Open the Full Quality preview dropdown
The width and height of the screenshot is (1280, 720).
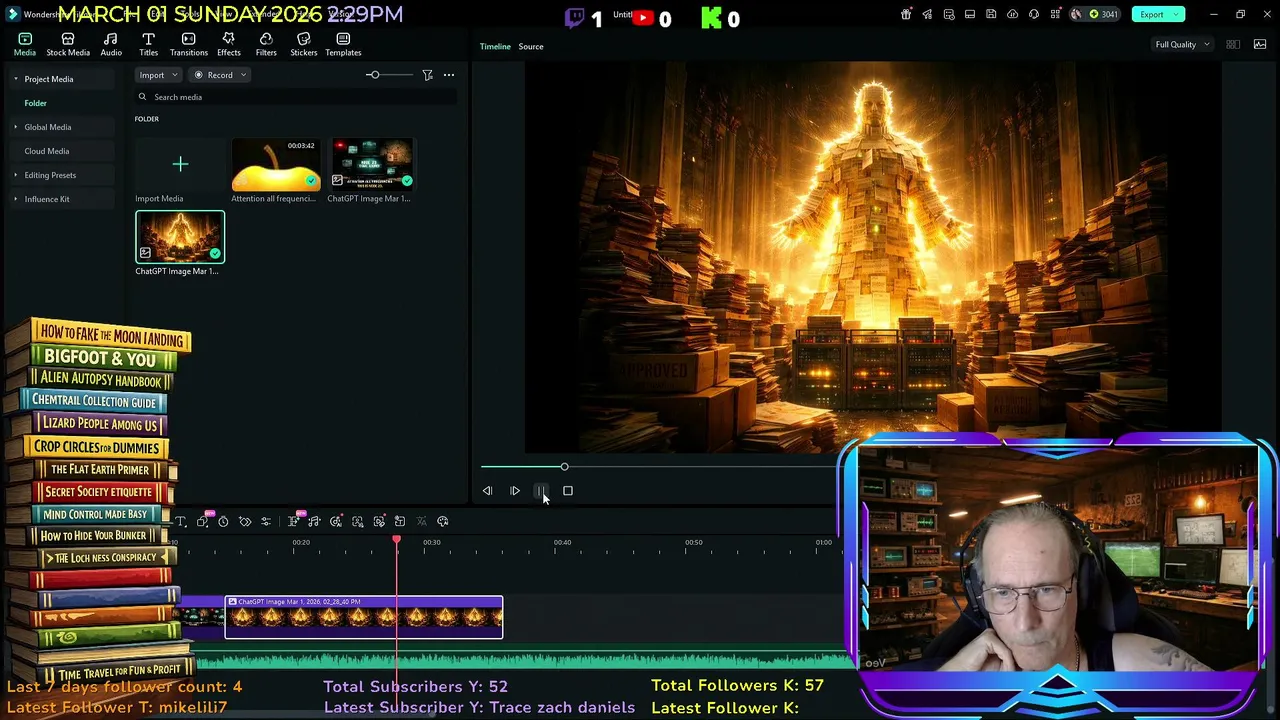(1182, 44)
